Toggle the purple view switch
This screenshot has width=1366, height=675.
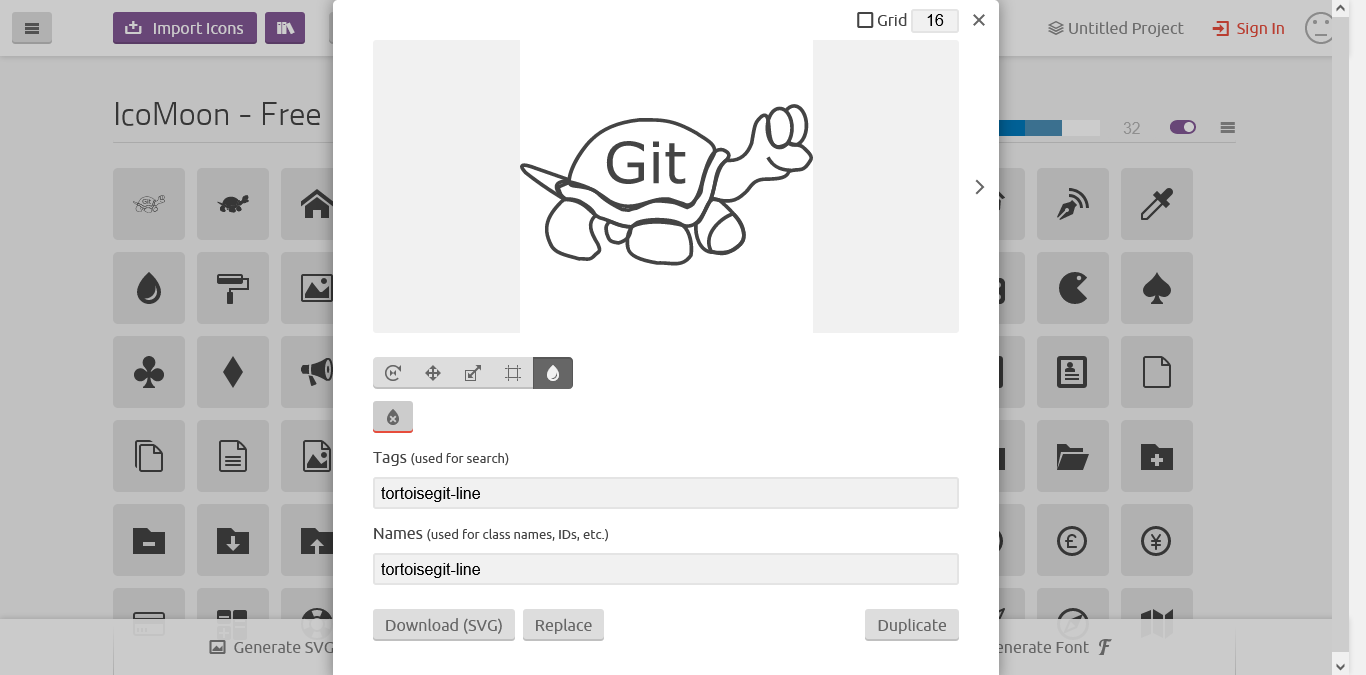tap(1183, 127)
